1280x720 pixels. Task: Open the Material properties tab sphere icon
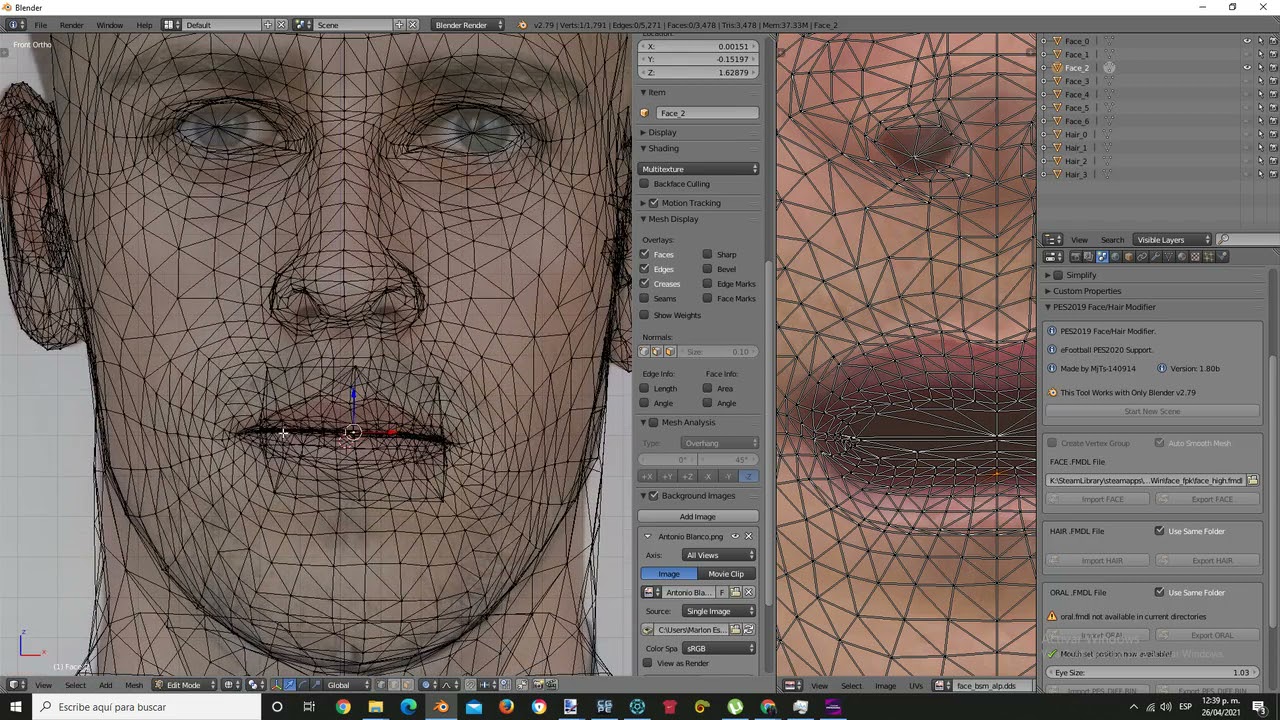pos(1182,256)
